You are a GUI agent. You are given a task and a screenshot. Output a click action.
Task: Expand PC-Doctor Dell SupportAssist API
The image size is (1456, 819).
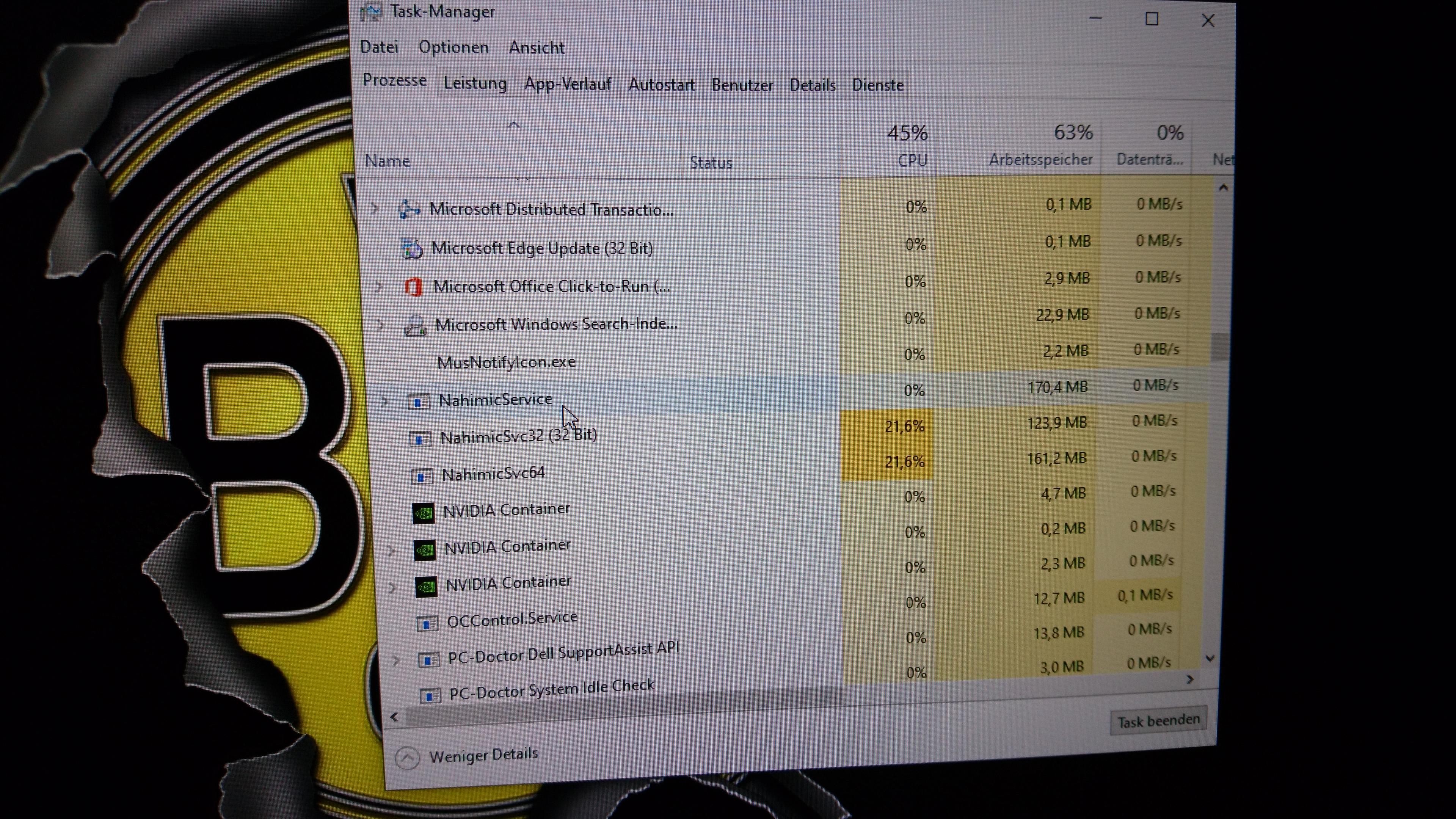click(x=395, y=660)
